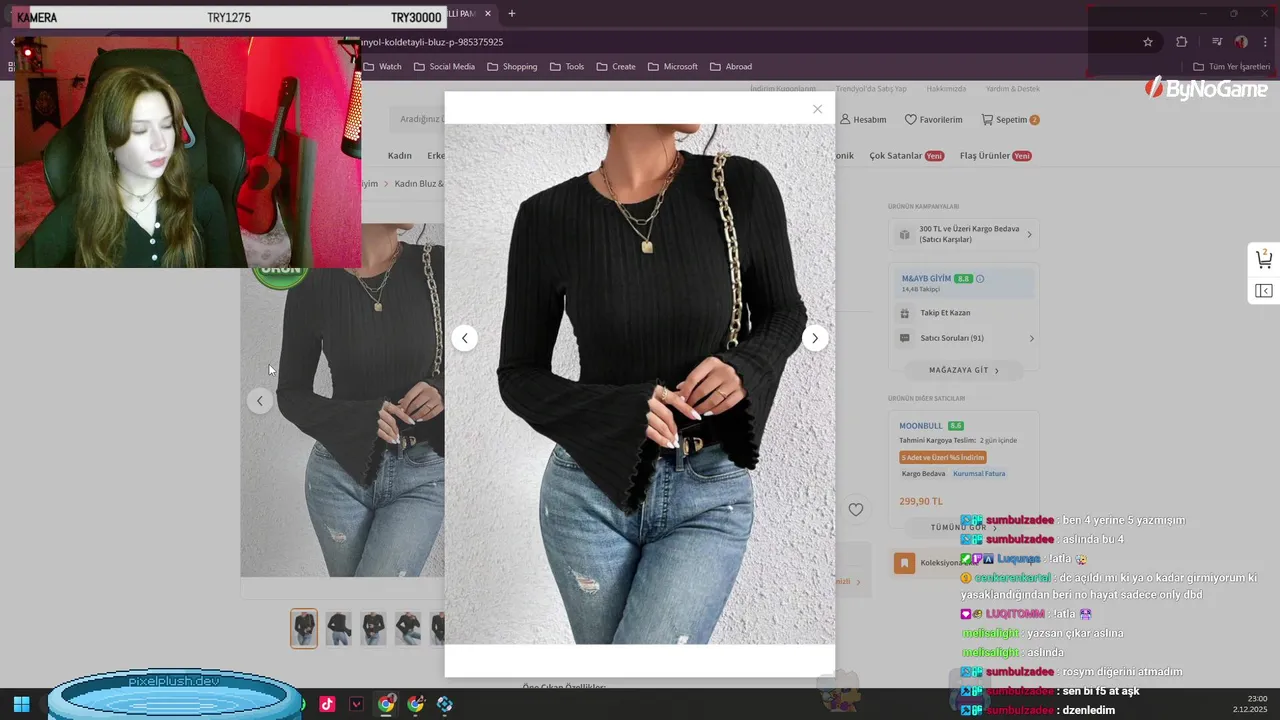1280x720 pixels.
Task: Close the enlarged product image popup
Action: coord(817,109)
